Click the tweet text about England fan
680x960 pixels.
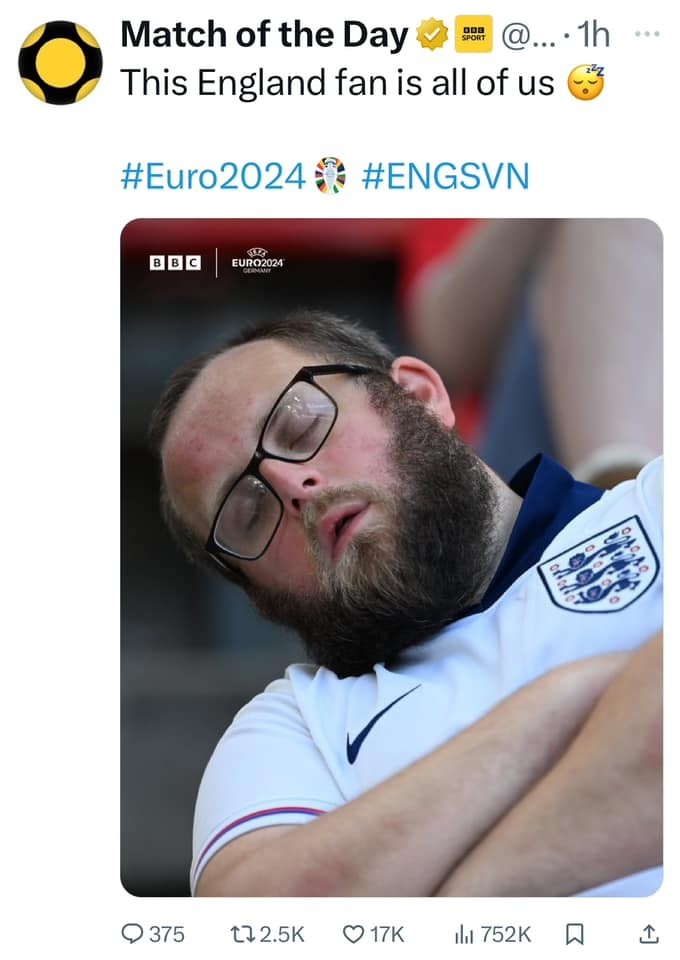pos(337,83)
